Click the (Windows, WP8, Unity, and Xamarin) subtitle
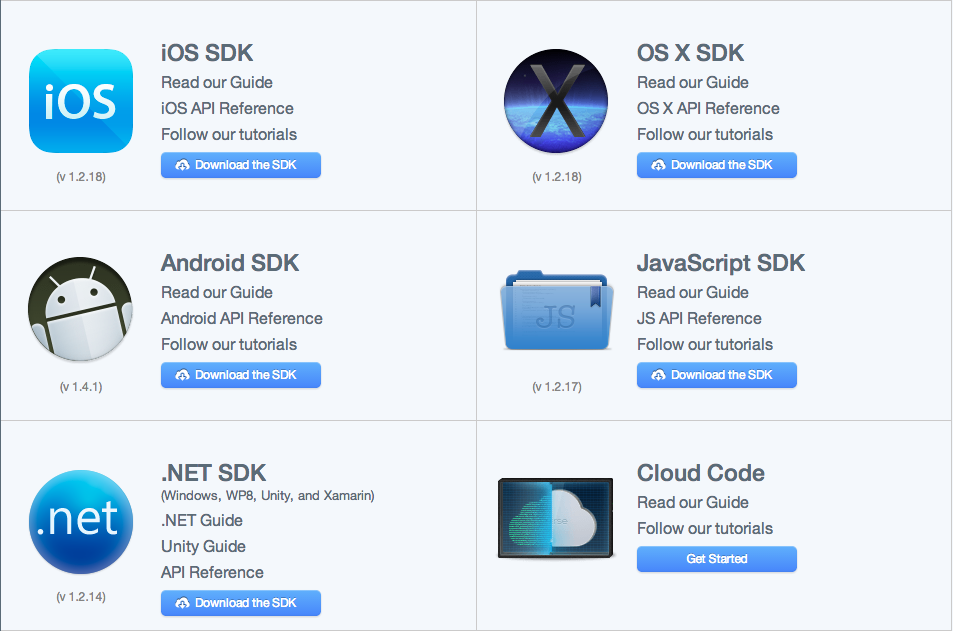The height and width of the screenshot is (631, 953). tap(267, 495)
